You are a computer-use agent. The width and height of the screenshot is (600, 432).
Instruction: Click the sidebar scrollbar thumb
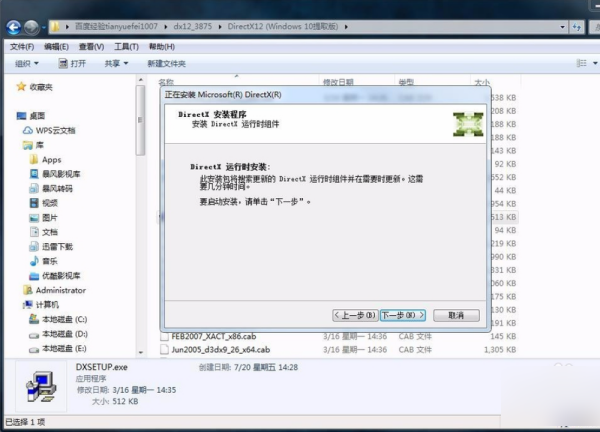pyautogui.click(x=140, y=120)
